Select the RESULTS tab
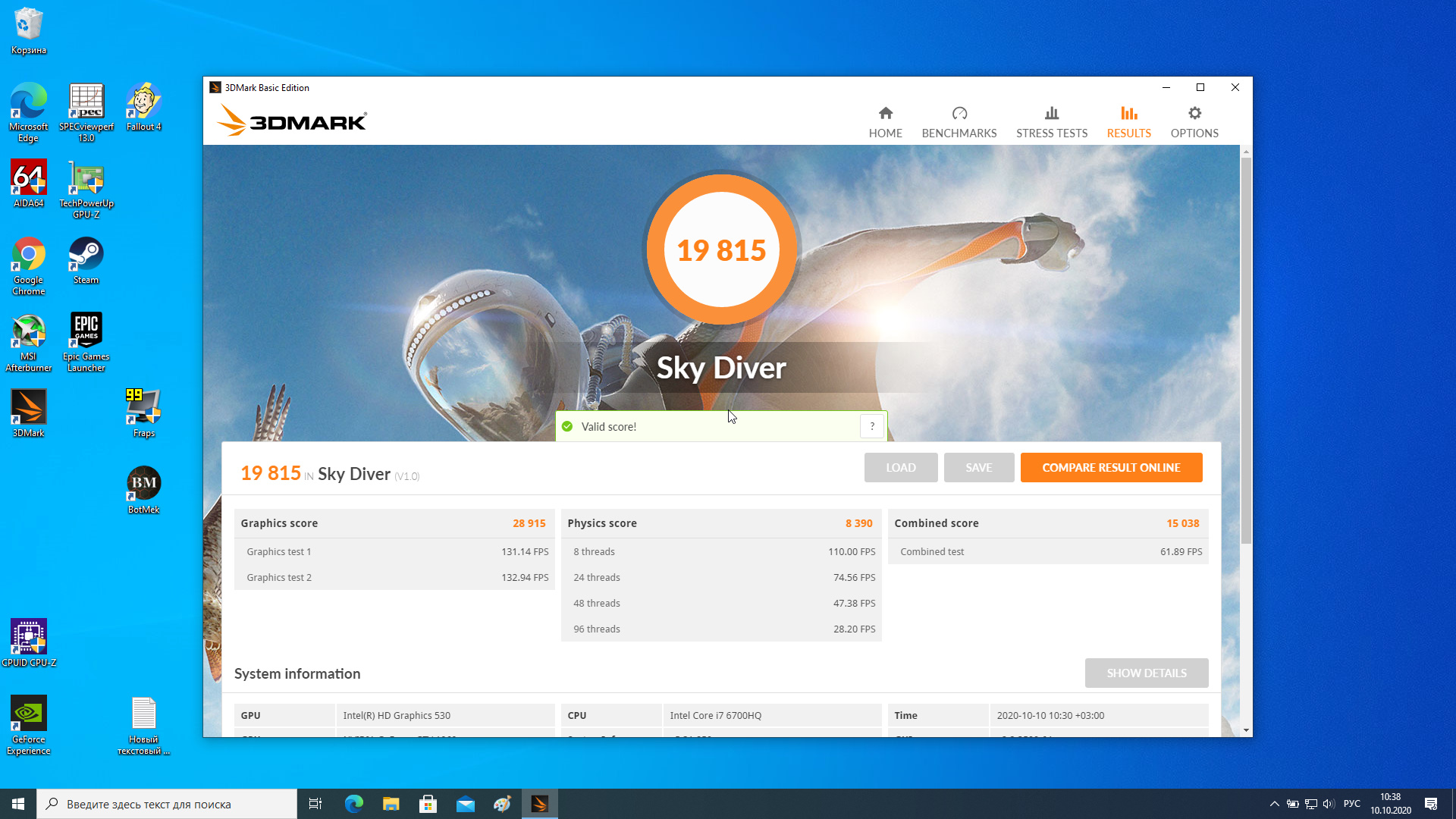Viewport: 1456px width, 819px height. [x=1128, y=123]
